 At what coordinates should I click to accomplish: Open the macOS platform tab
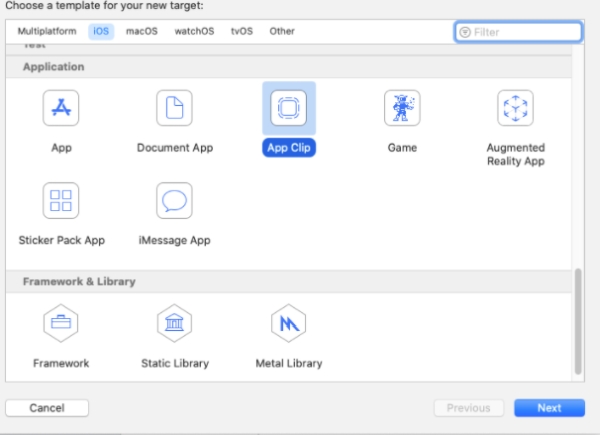pyautogui.click(x=142, y=31)
